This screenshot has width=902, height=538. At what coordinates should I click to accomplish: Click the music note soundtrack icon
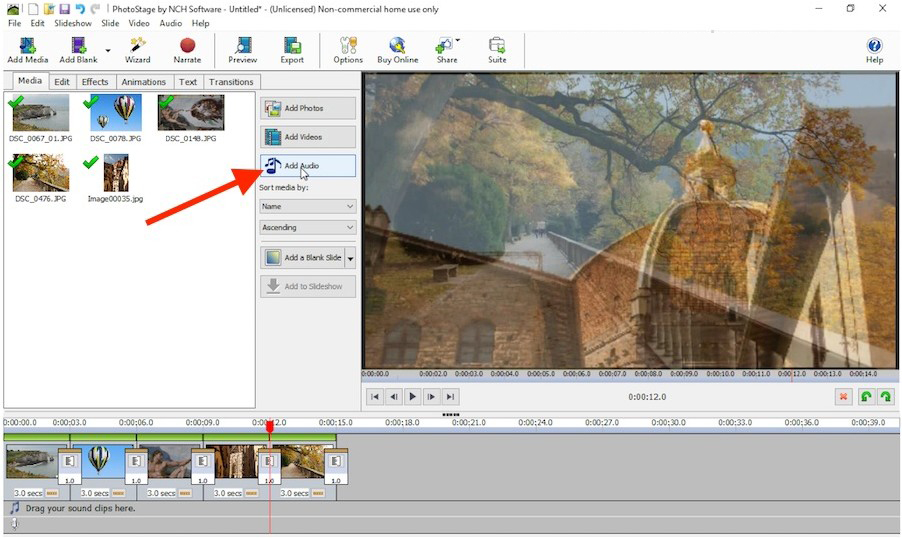[14, 508]
